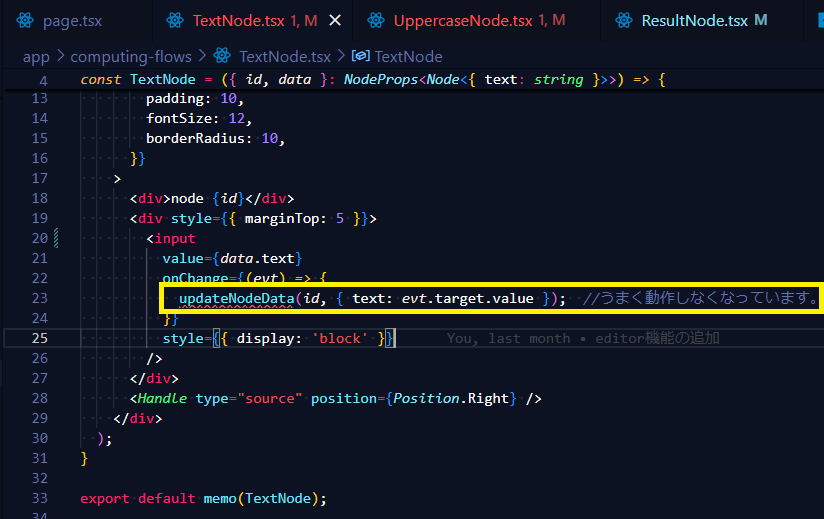Image resolution: width=824 pixels, height=519 pixels.
Task: Close the TextNode.tsx tab
Action: [335, 20]
